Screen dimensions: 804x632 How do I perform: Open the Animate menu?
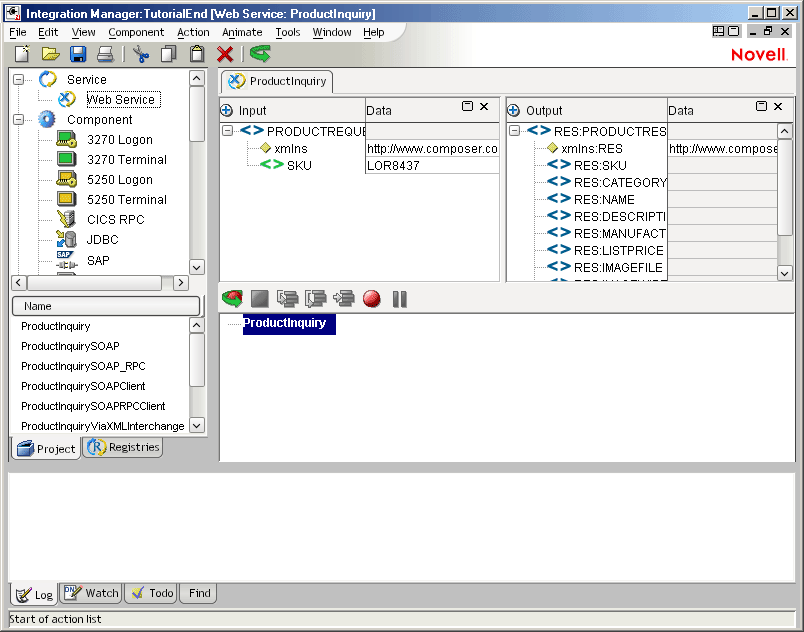tap(242, 32)
